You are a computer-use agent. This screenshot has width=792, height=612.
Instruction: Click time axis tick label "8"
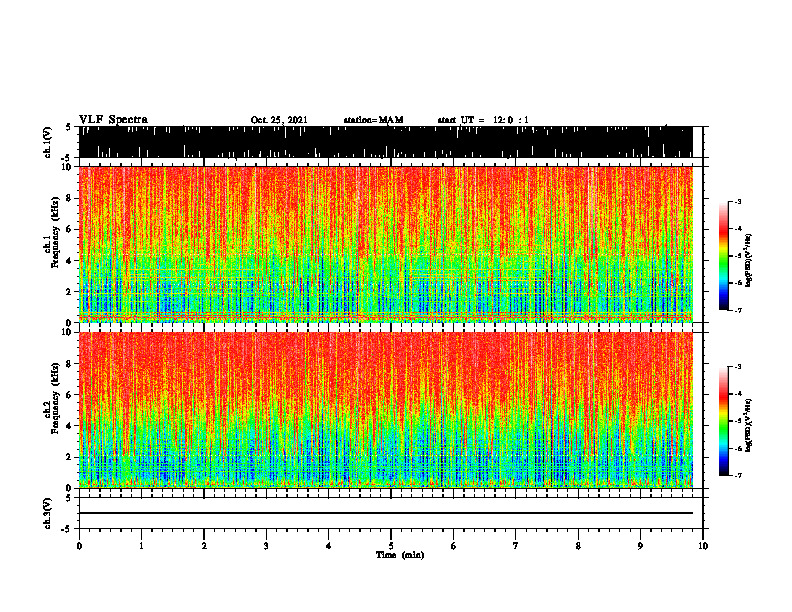[578, 546]
